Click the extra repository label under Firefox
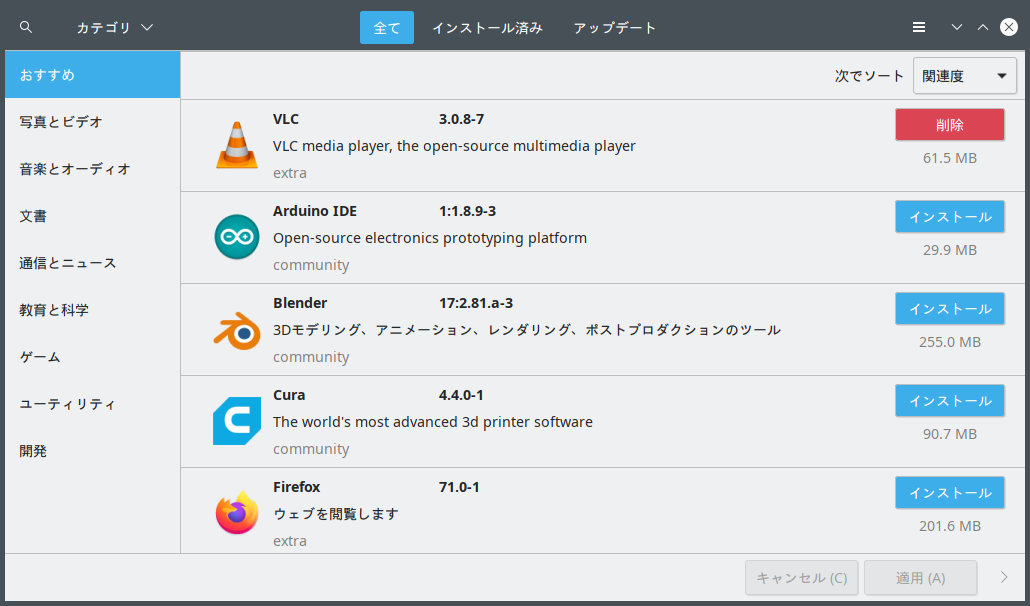 [x=290, y=540]
